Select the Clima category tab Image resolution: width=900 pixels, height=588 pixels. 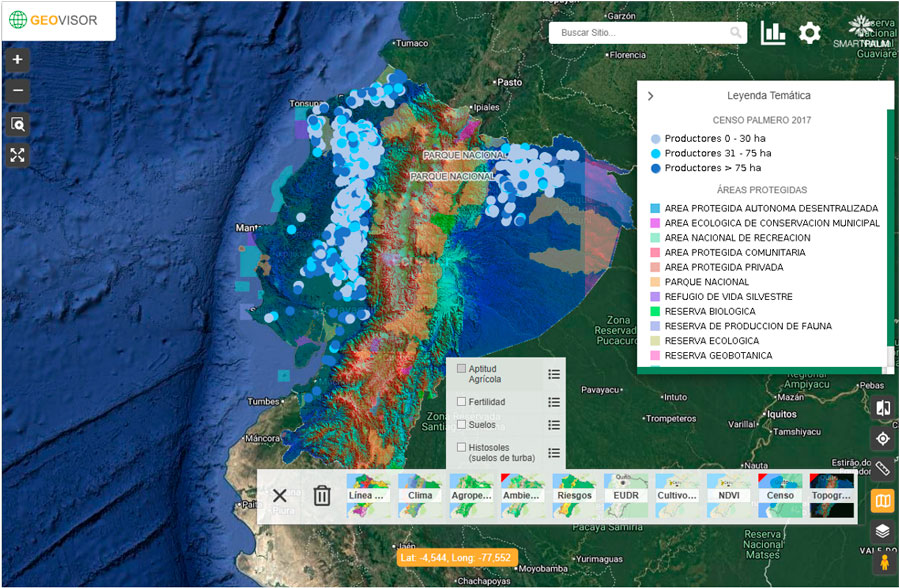pos(420,495)
